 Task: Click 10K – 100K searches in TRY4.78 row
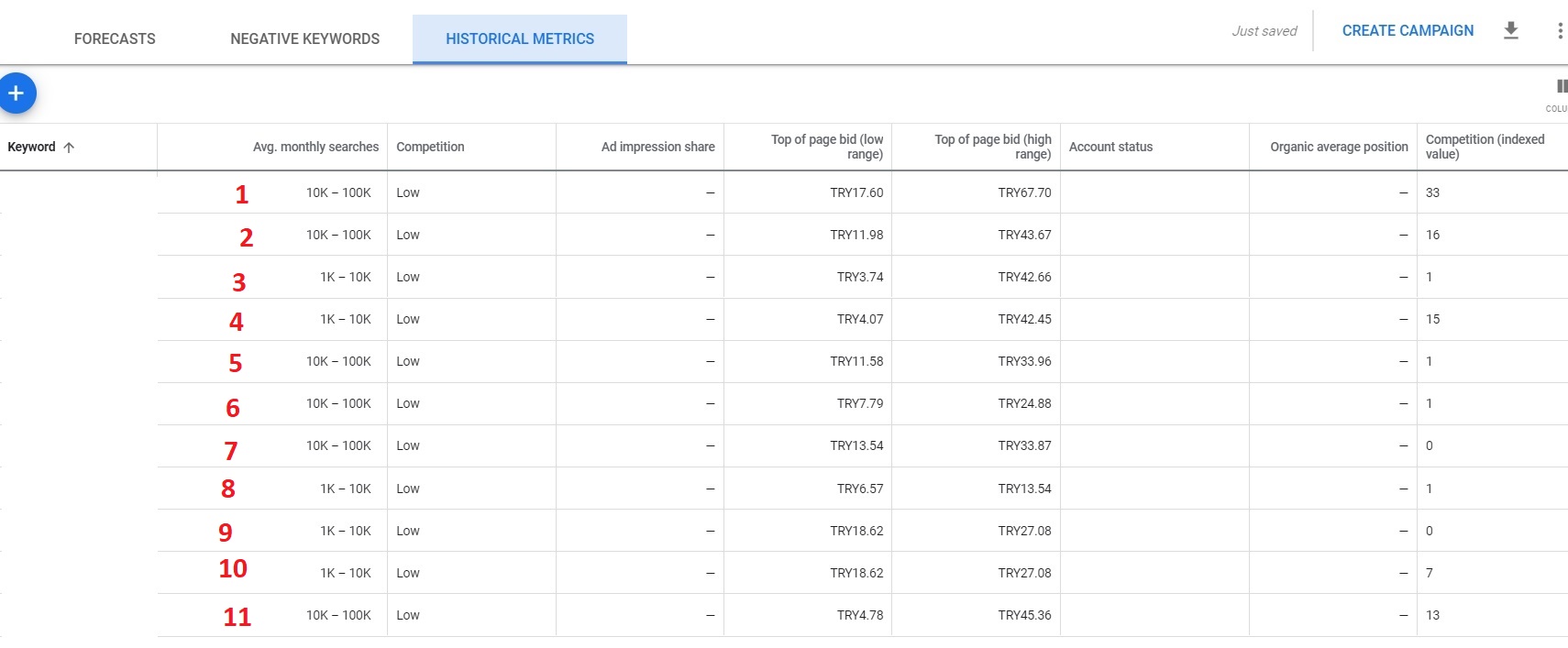pyautogui.click(x=338, y=615)
